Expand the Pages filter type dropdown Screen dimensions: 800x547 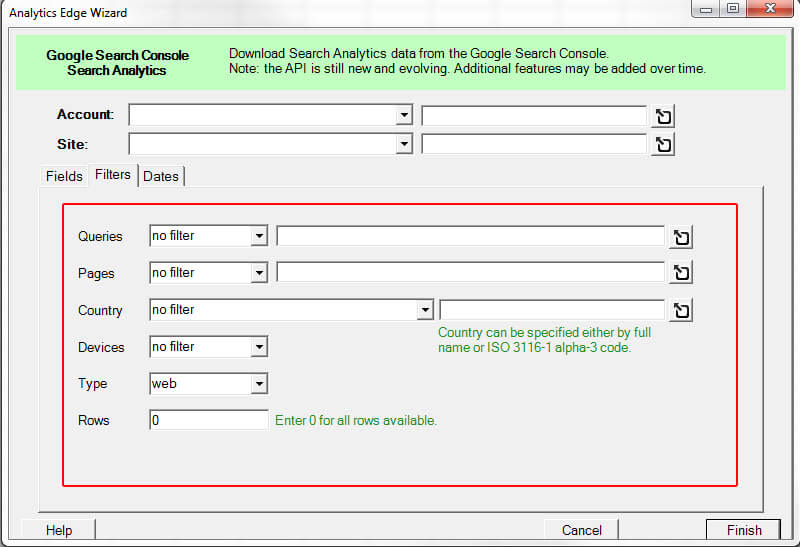tap(259, 273)
